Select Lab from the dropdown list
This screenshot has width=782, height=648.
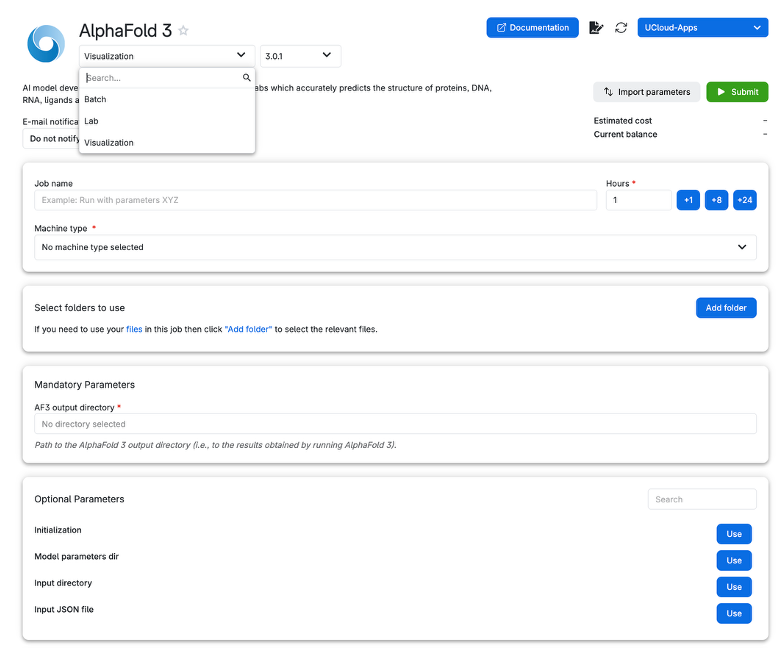(167, 121)
